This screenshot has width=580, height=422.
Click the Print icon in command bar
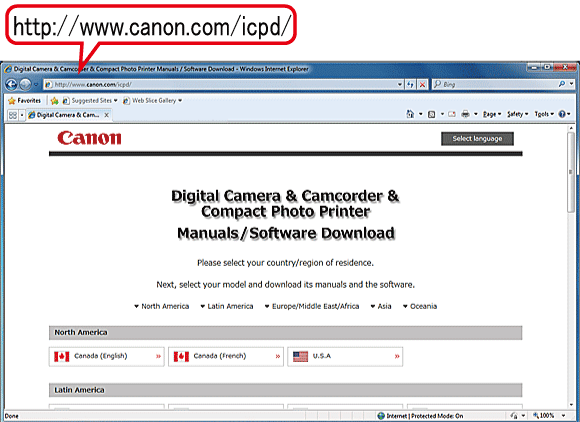coord(466,114)
